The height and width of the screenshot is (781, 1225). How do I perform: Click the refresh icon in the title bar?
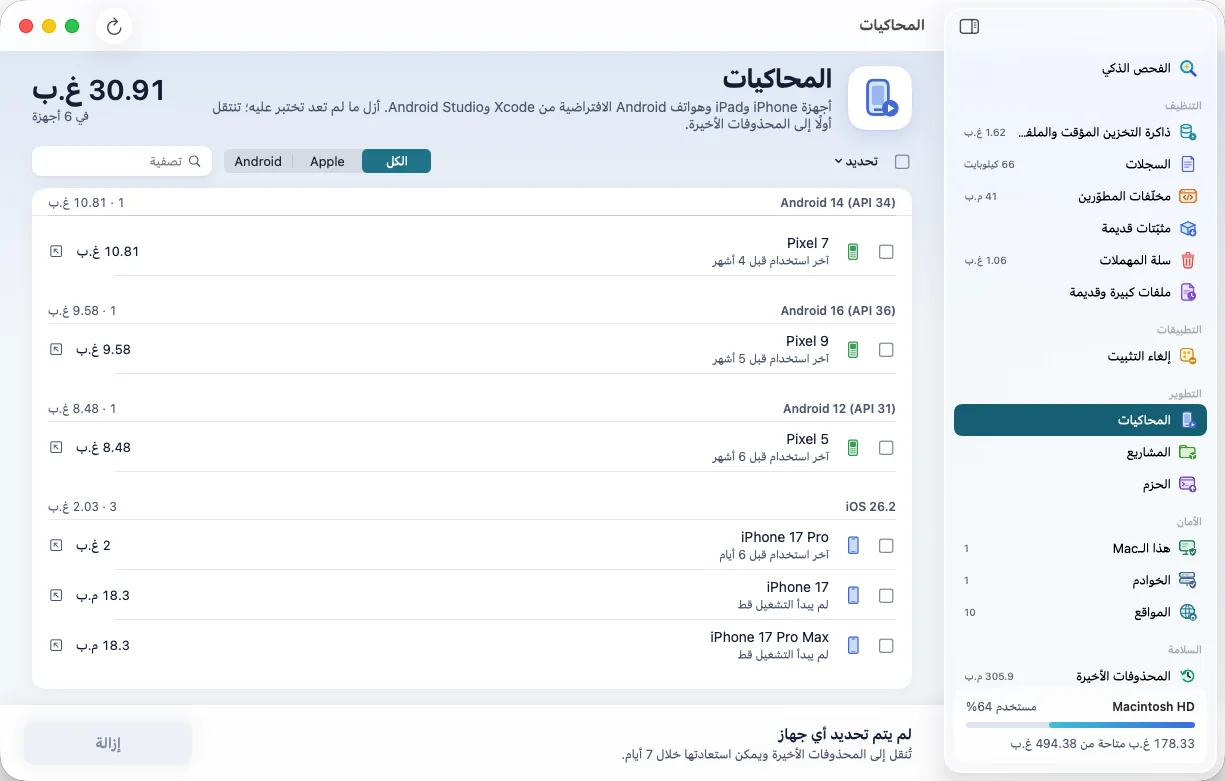click(114, 27)
